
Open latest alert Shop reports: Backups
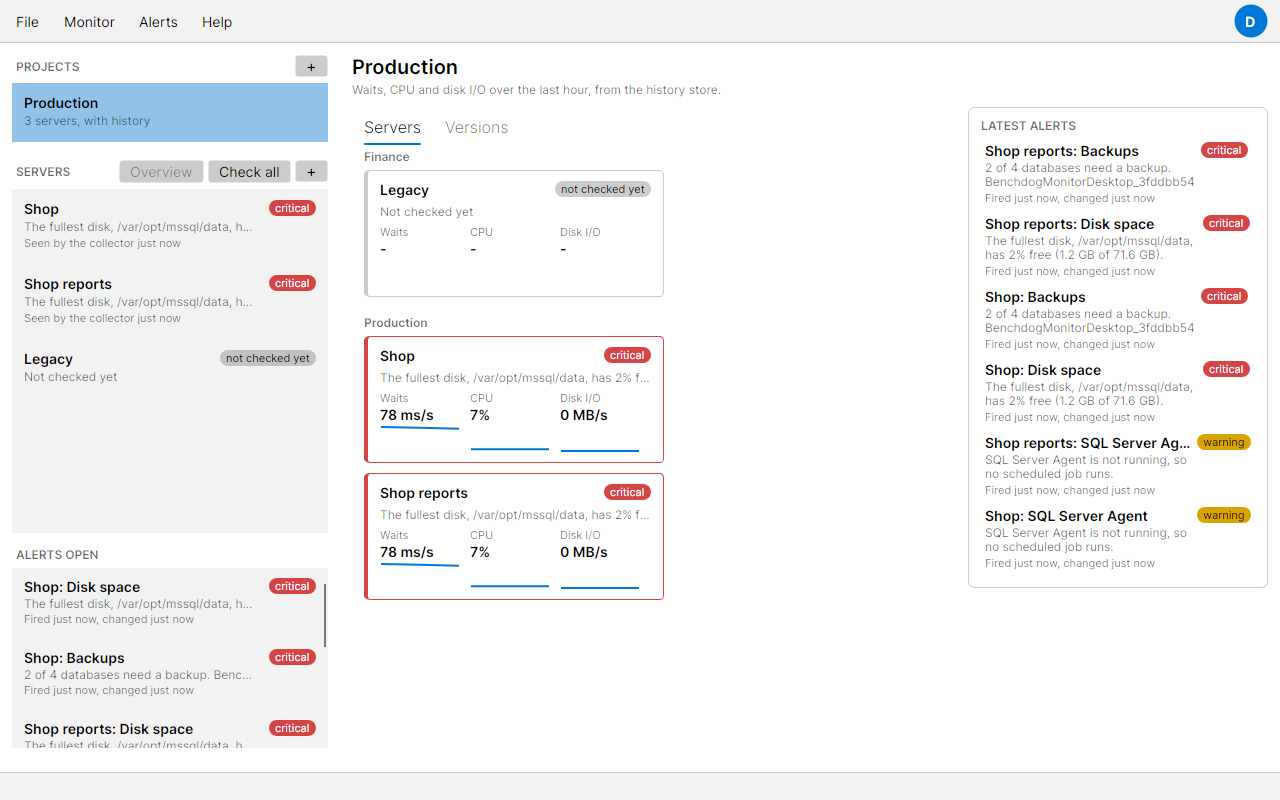pos(1118,174)
